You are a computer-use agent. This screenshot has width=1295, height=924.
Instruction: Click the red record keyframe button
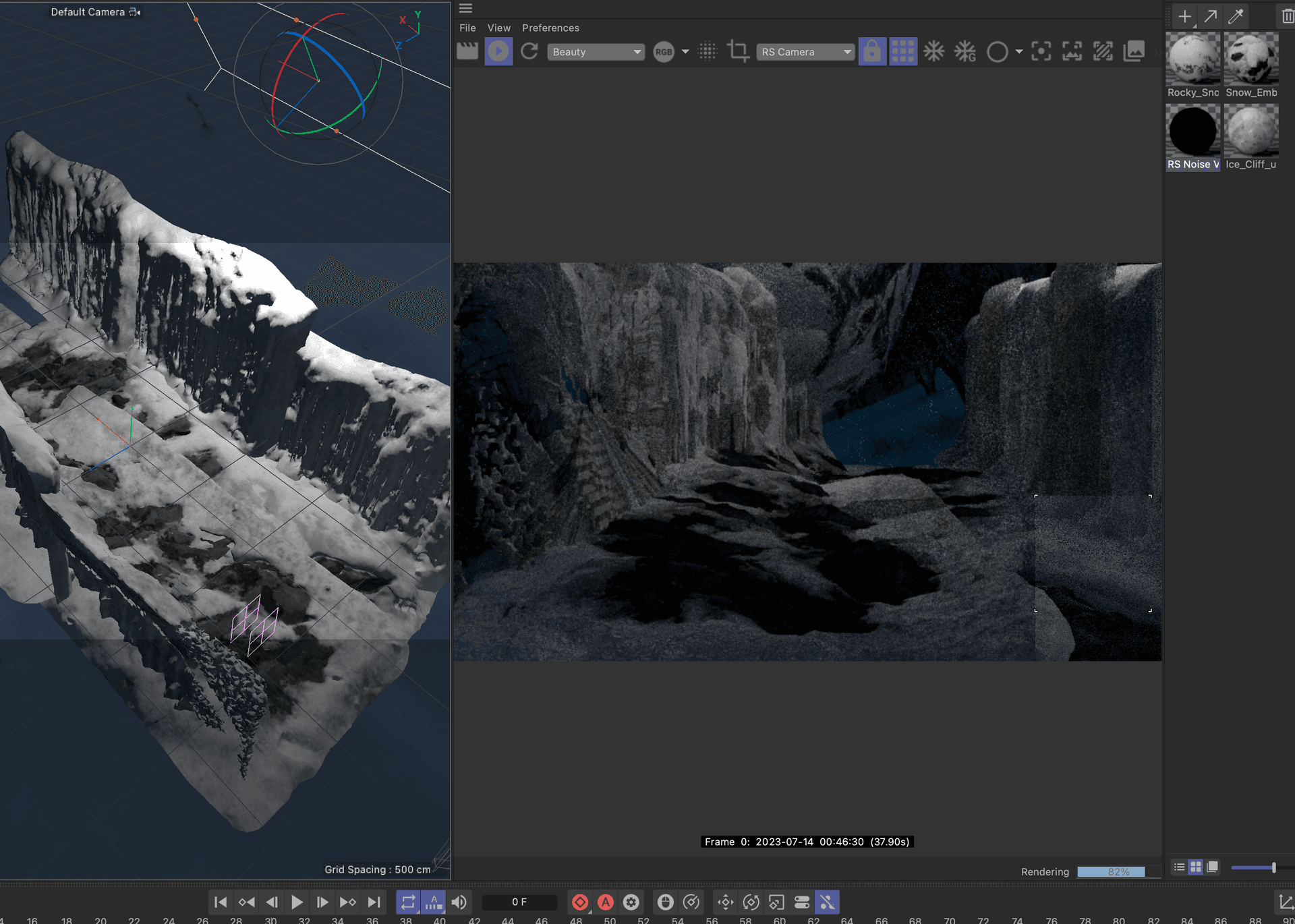coord(580,902)
